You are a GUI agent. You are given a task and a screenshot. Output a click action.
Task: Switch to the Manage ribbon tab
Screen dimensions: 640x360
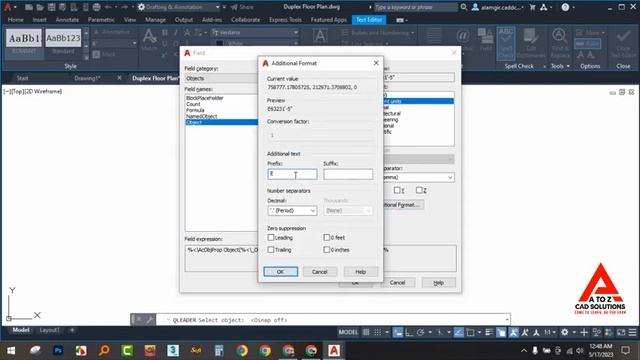[x=156, y=20]
